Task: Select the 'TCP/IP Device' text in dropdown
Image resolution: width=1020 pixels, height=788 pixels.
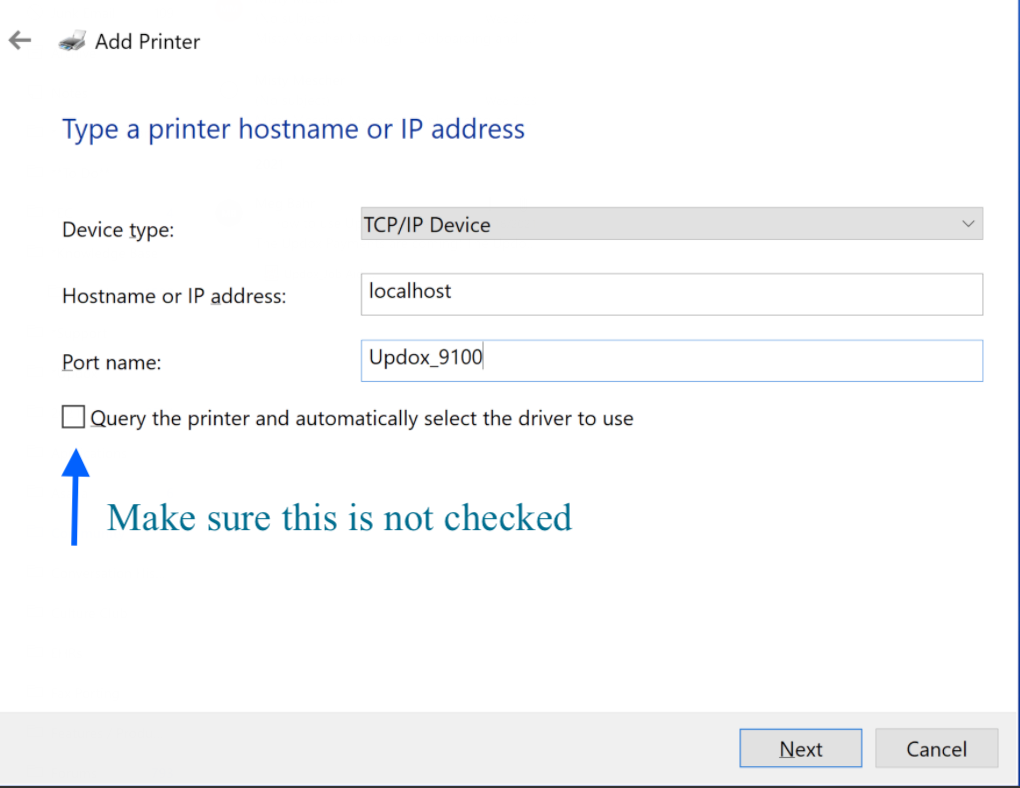Action: click(x=427, y=224)
